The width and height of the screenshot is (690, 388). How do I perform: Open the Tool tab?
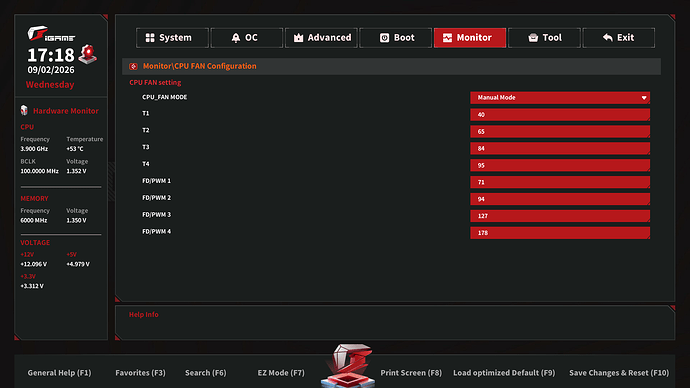pos(544,38)
